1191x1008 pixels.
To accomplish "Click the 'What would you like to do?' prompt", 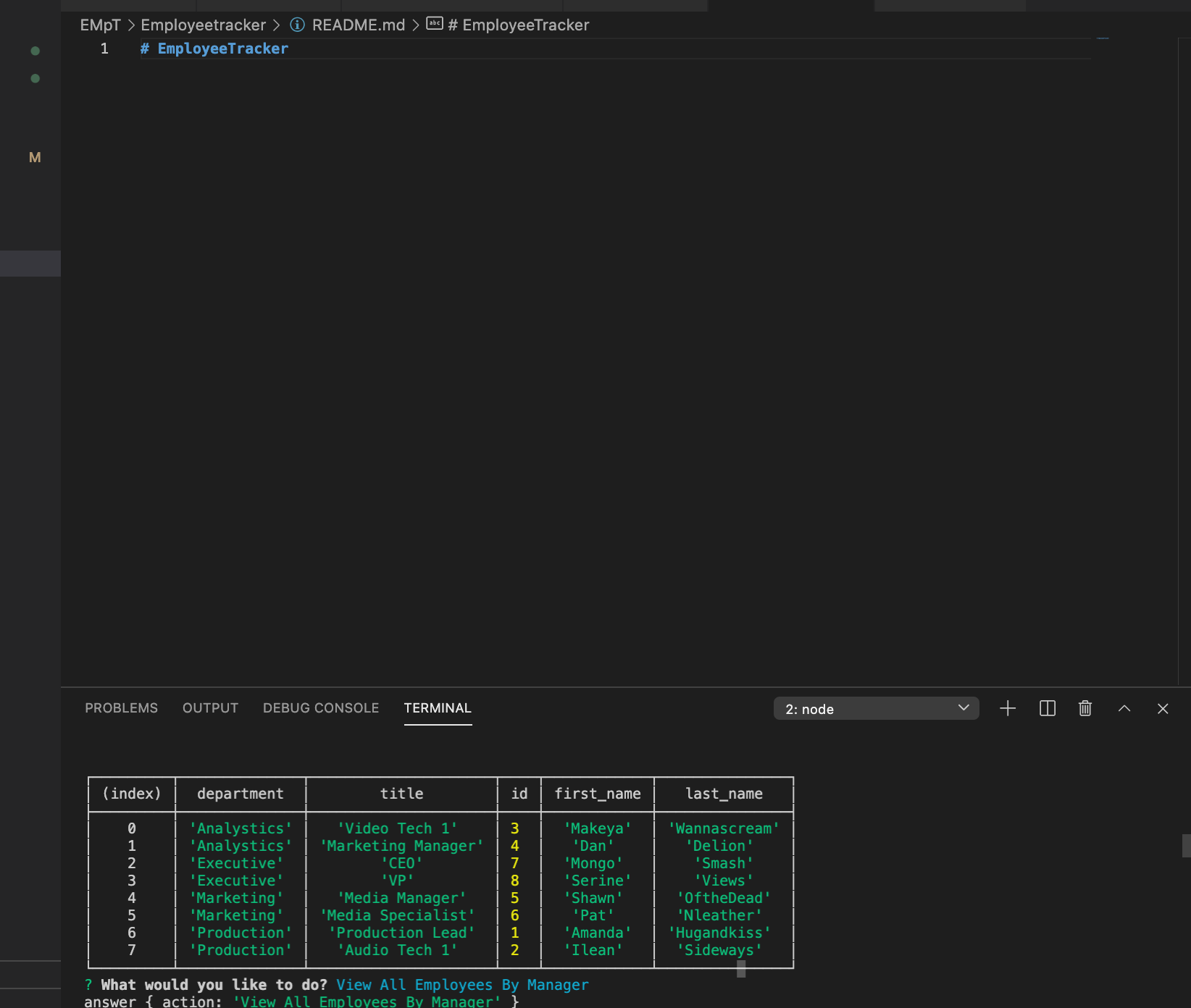I will pos(214,985).
